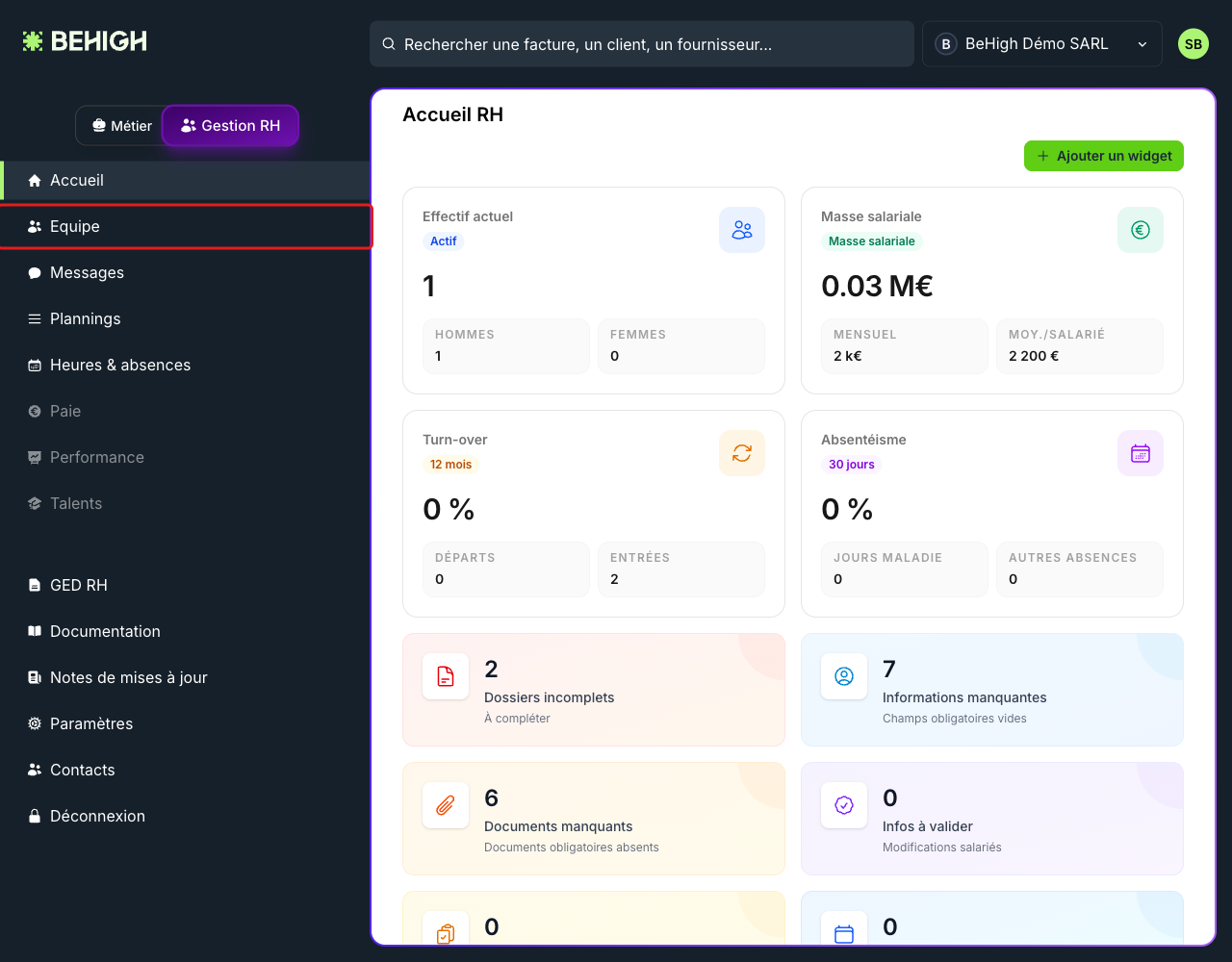Click the 30 jours badge under Absentéisme
Viewport: 1232px width, 962px height.
pyautogui.click(x=852, y=465)
